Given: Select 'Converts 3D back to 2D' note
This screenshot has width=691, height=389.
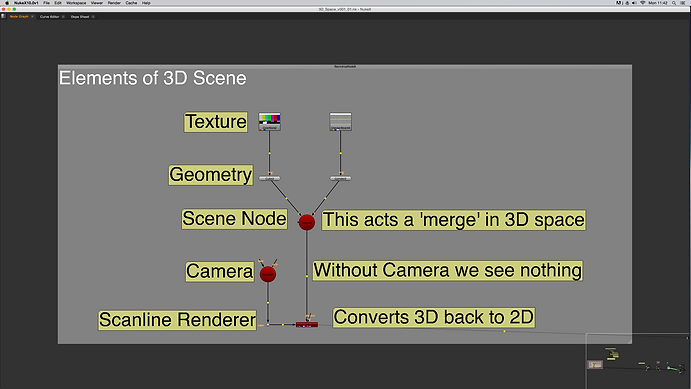Looking at the screenshot, I should 434,317.
